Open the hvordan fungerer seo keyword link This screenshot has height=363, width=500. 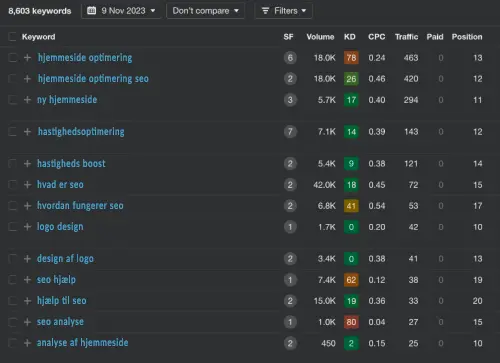(80, 206)
